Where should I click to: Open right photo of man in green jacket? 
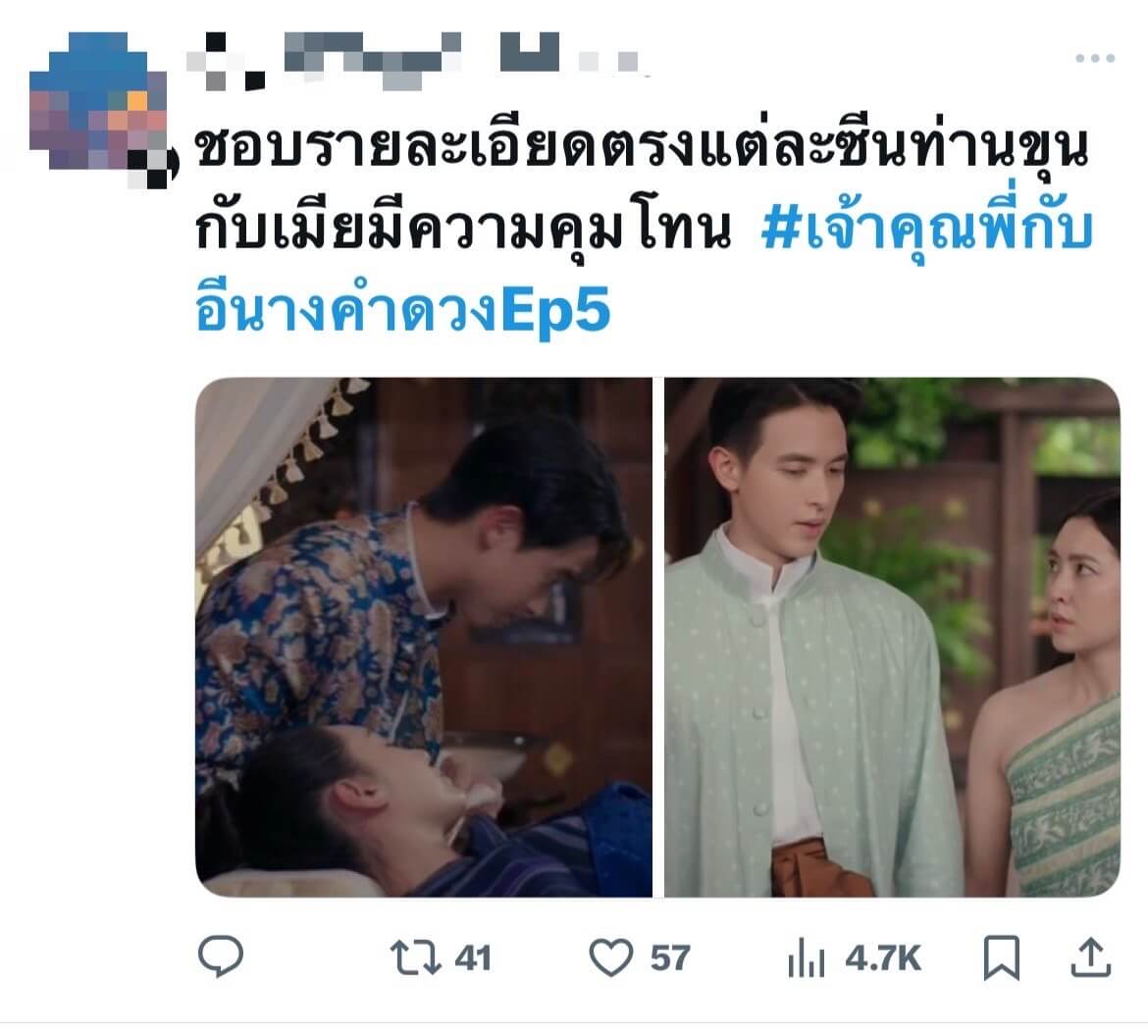point(892,637)
